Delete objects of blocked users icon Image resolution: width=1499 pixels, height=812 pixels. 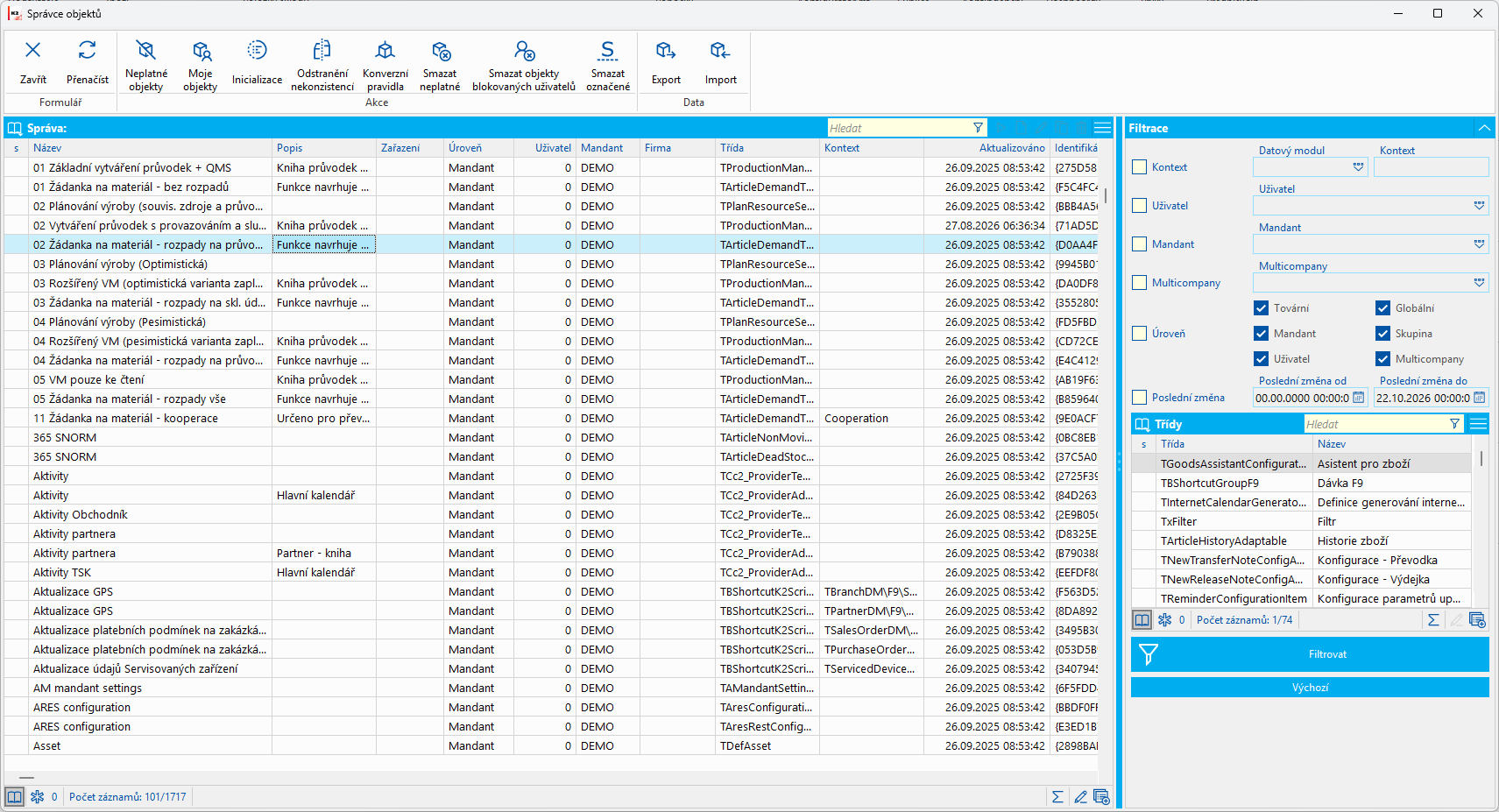tap(524, 51)
